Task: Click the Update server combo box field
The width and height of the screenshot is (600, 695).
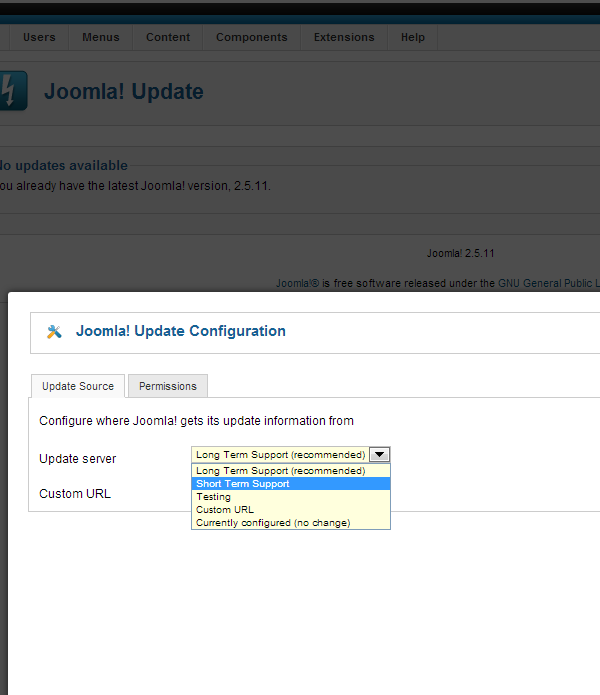Action: [x=291, y=455]
